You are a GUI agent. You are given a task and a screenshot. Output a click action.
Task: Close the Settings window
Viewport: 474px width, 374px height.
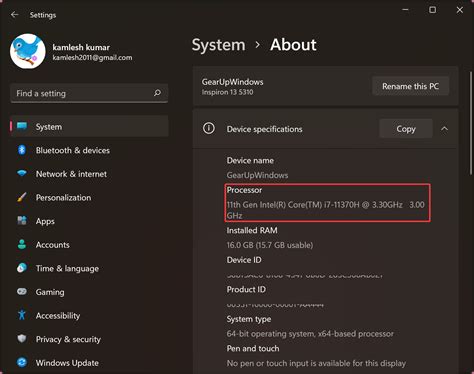coord(460,10)
